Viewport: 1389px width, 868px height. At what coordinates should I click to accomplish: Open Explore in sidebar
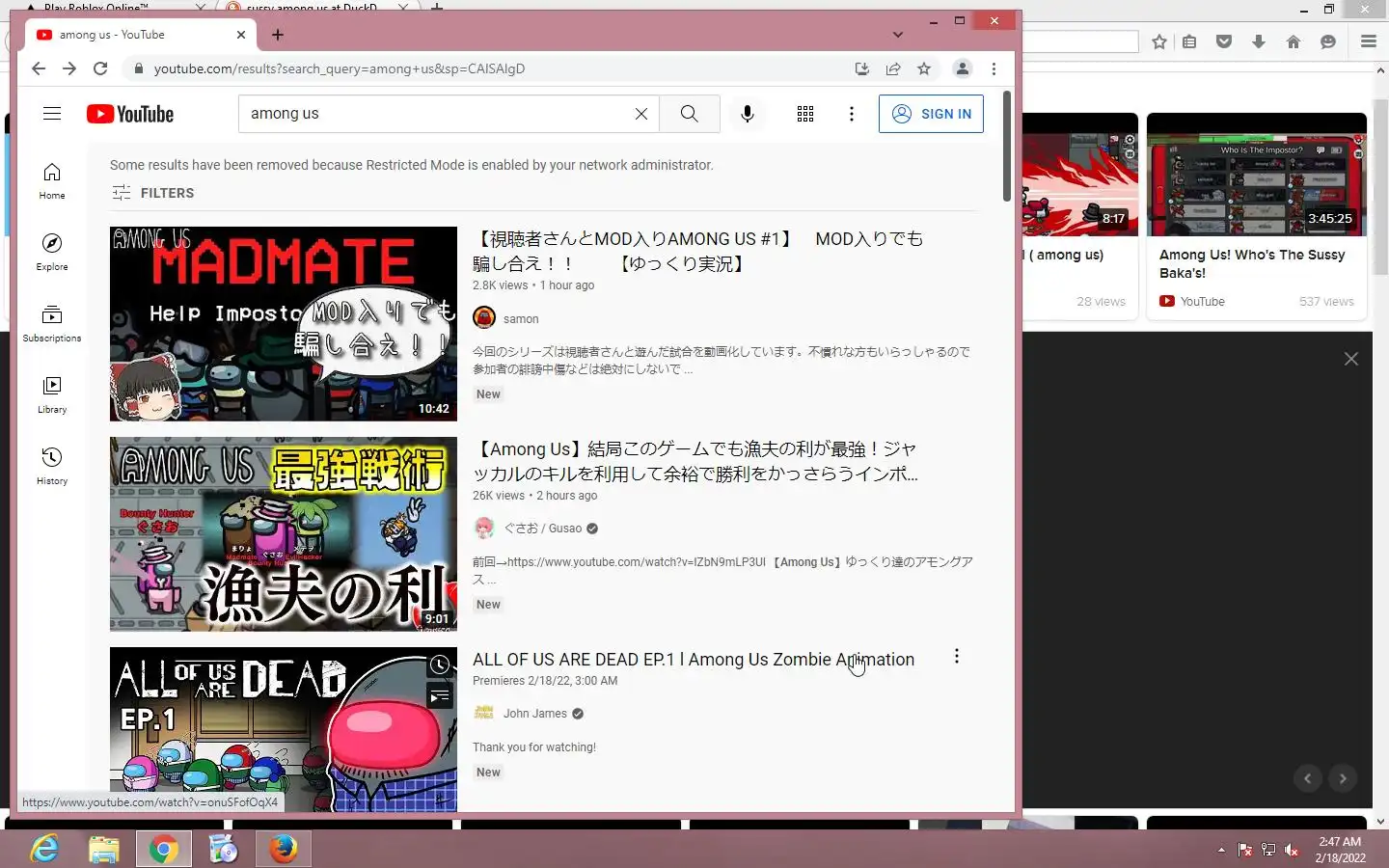[x=52, y=252]
